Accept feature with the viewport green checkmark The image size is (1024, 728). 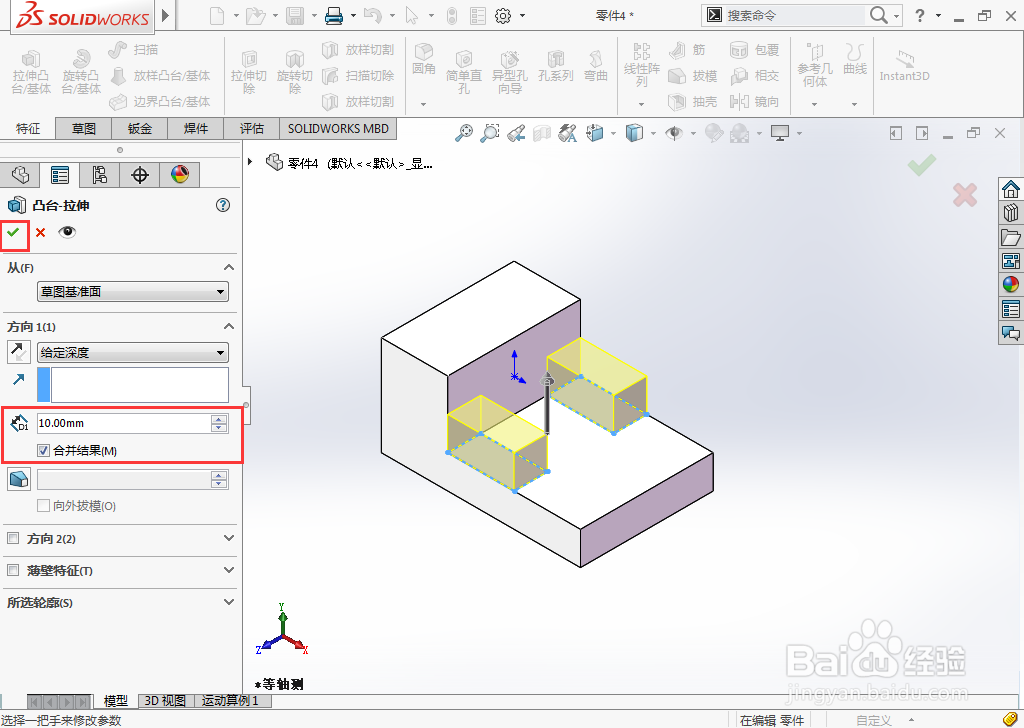(921, 165)
